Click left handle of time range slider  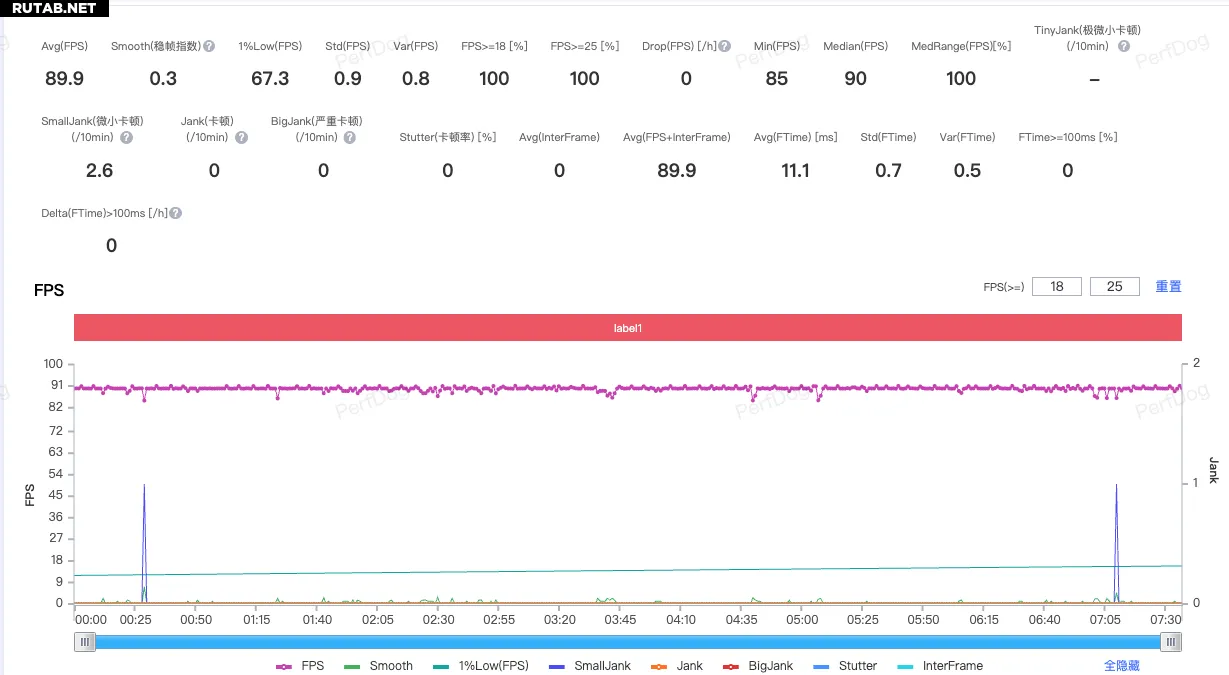coord(85,642)
